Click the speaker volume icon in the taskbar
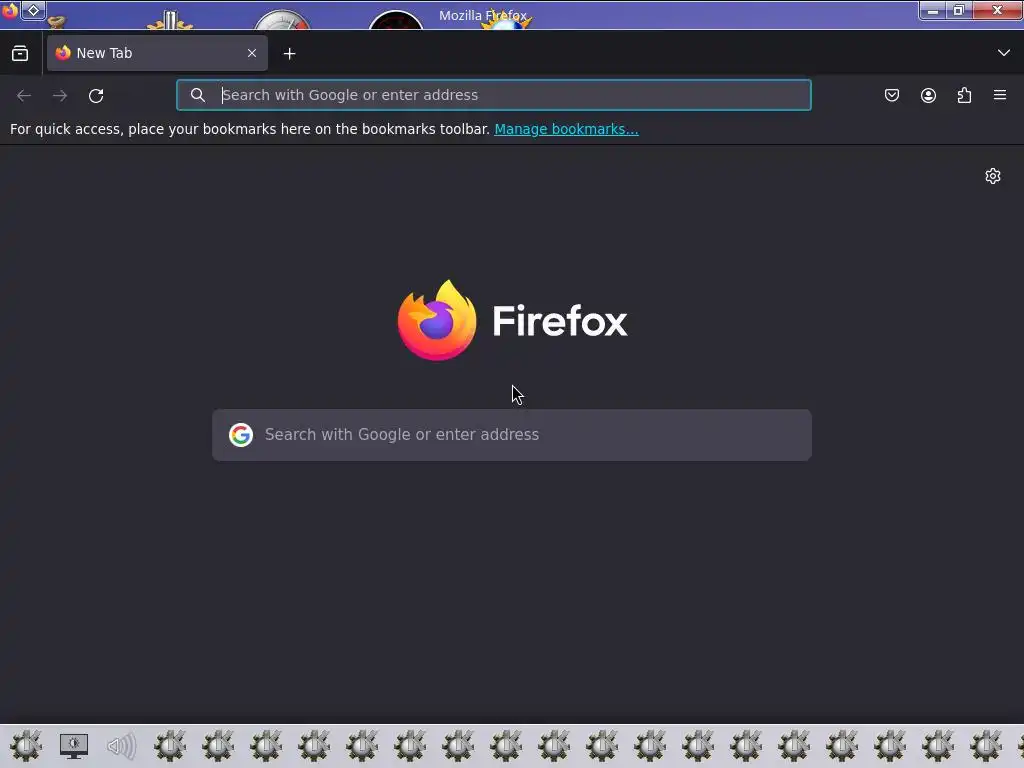The height and width of the screenshot is (768, 1024). 121,746
